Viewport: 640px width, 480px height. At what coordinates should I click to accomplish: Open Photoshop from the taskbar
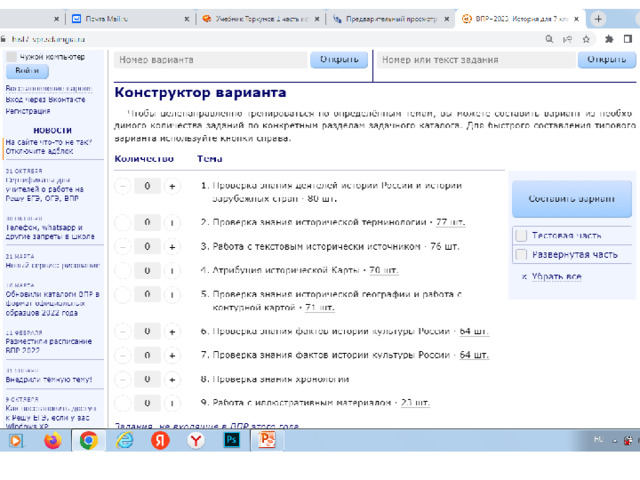232,440
